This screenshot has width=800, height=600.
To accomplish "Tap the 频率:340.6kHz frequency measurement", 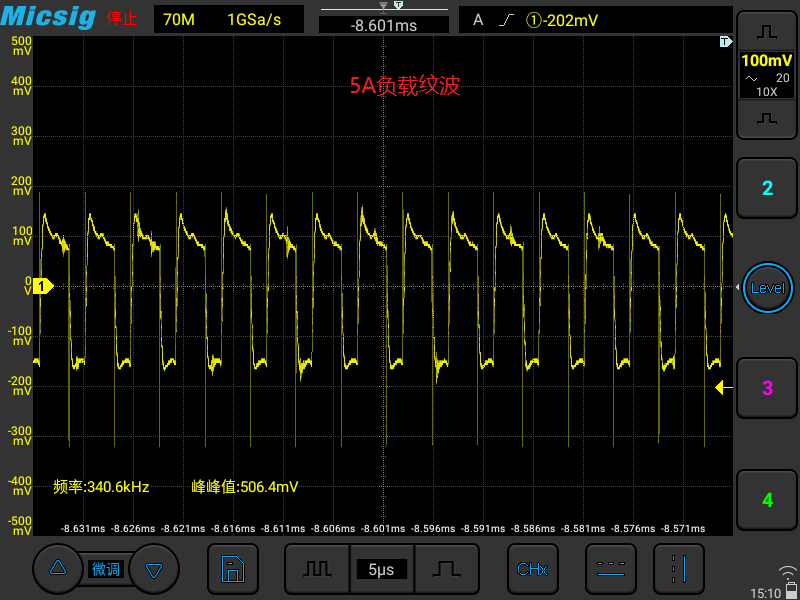I will [x=101, y=487].
